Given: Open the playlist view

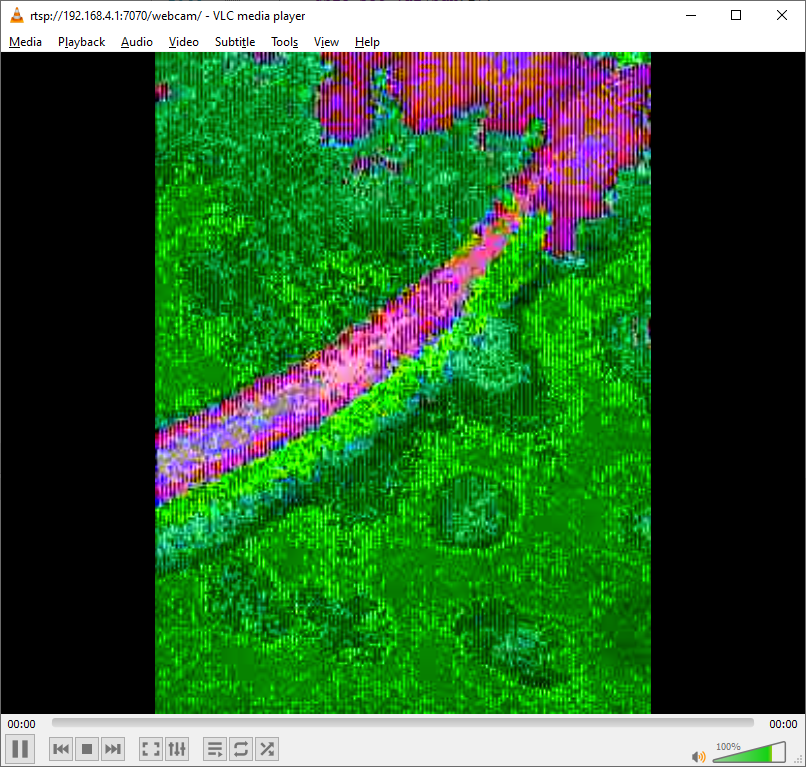Looking at the screenshot, I should (x=215, y=749).
